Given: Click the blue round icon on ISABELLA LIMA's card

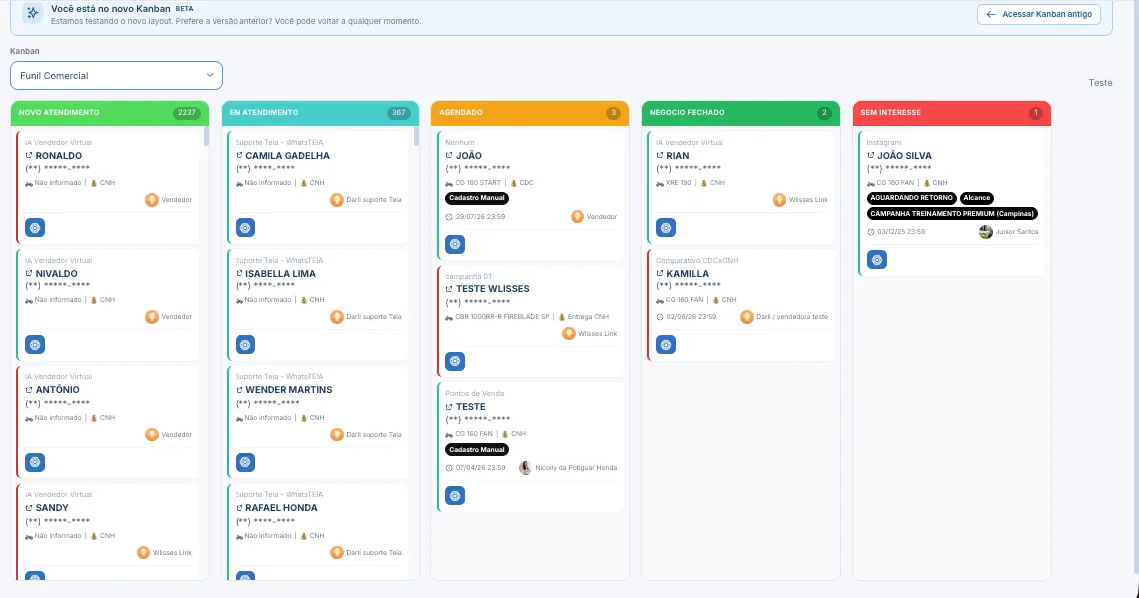Looking at the screenshot, I should tap(246, 344).
